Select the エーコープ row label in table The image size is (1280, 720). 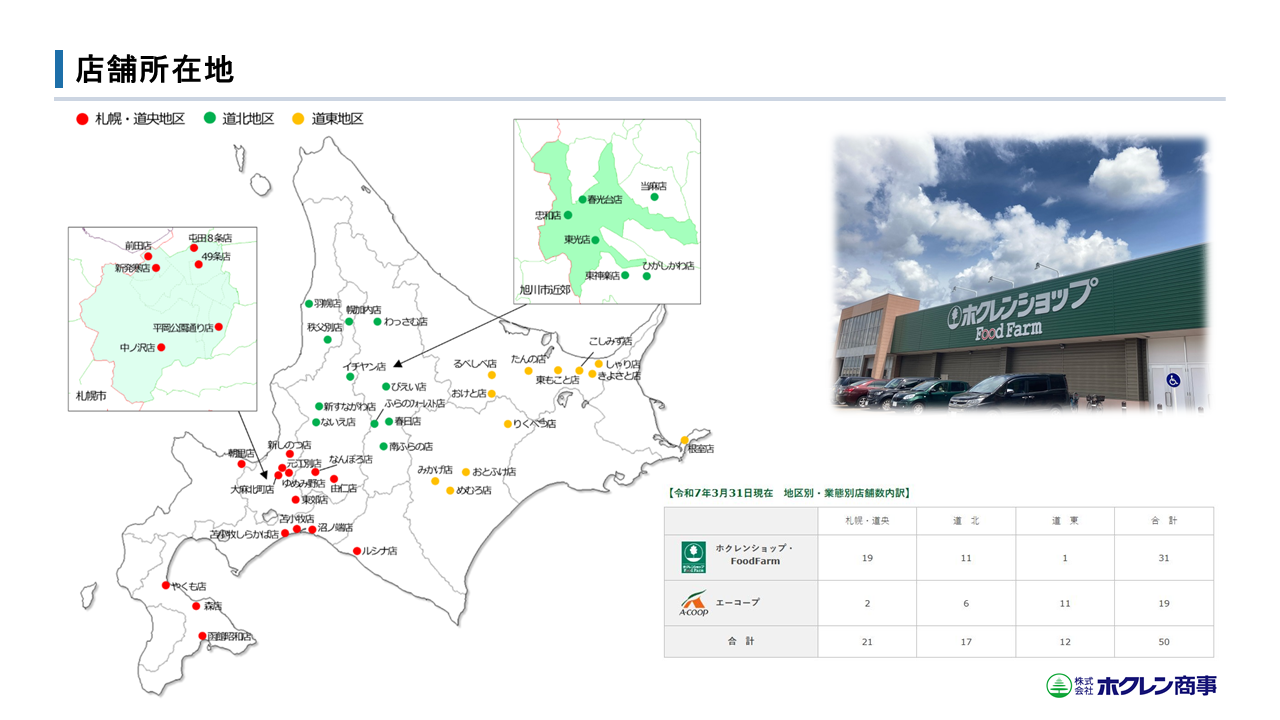(738, 603)
